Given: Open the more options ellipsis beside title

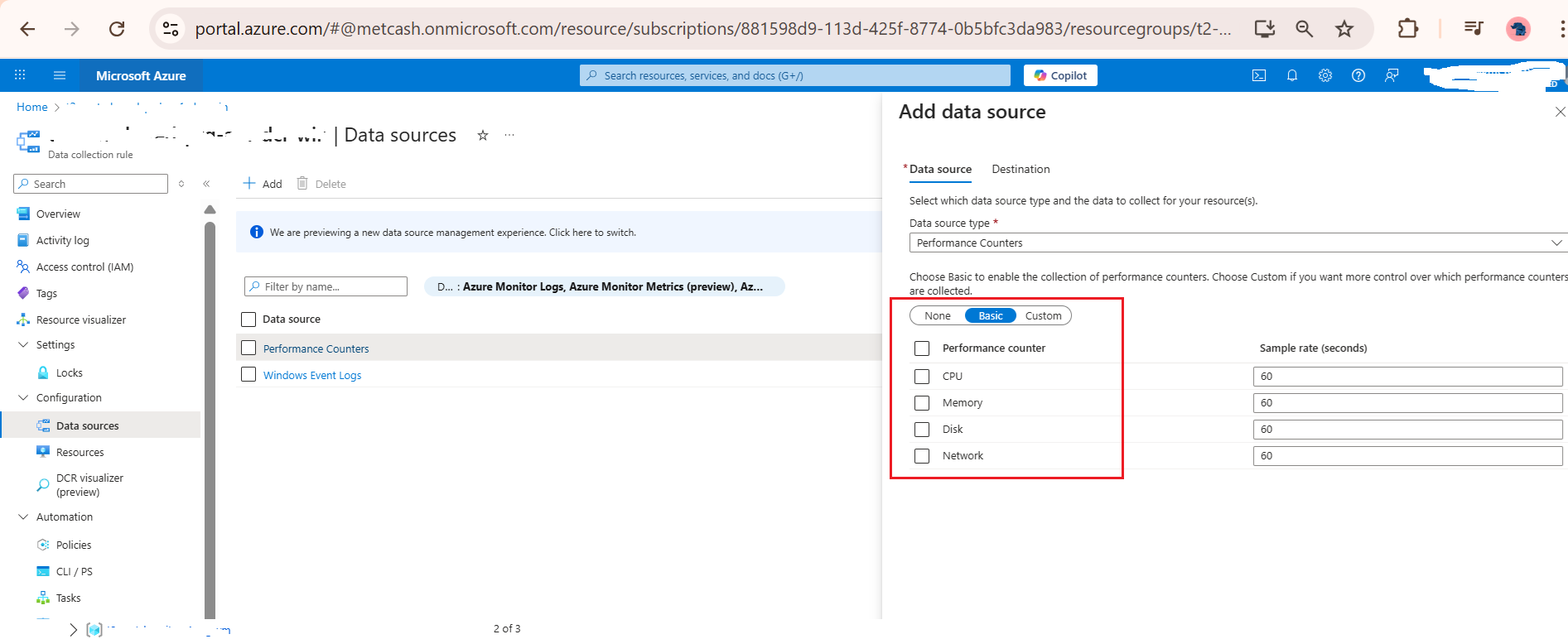Looking at the screenshot, I should tap(509, 135).
